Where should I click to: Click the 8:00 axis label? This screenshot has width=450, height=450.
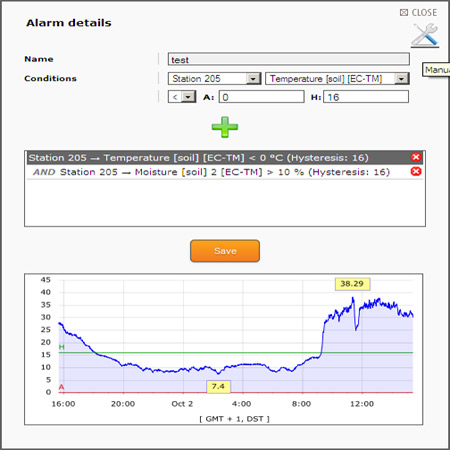[x=301, y=404]
